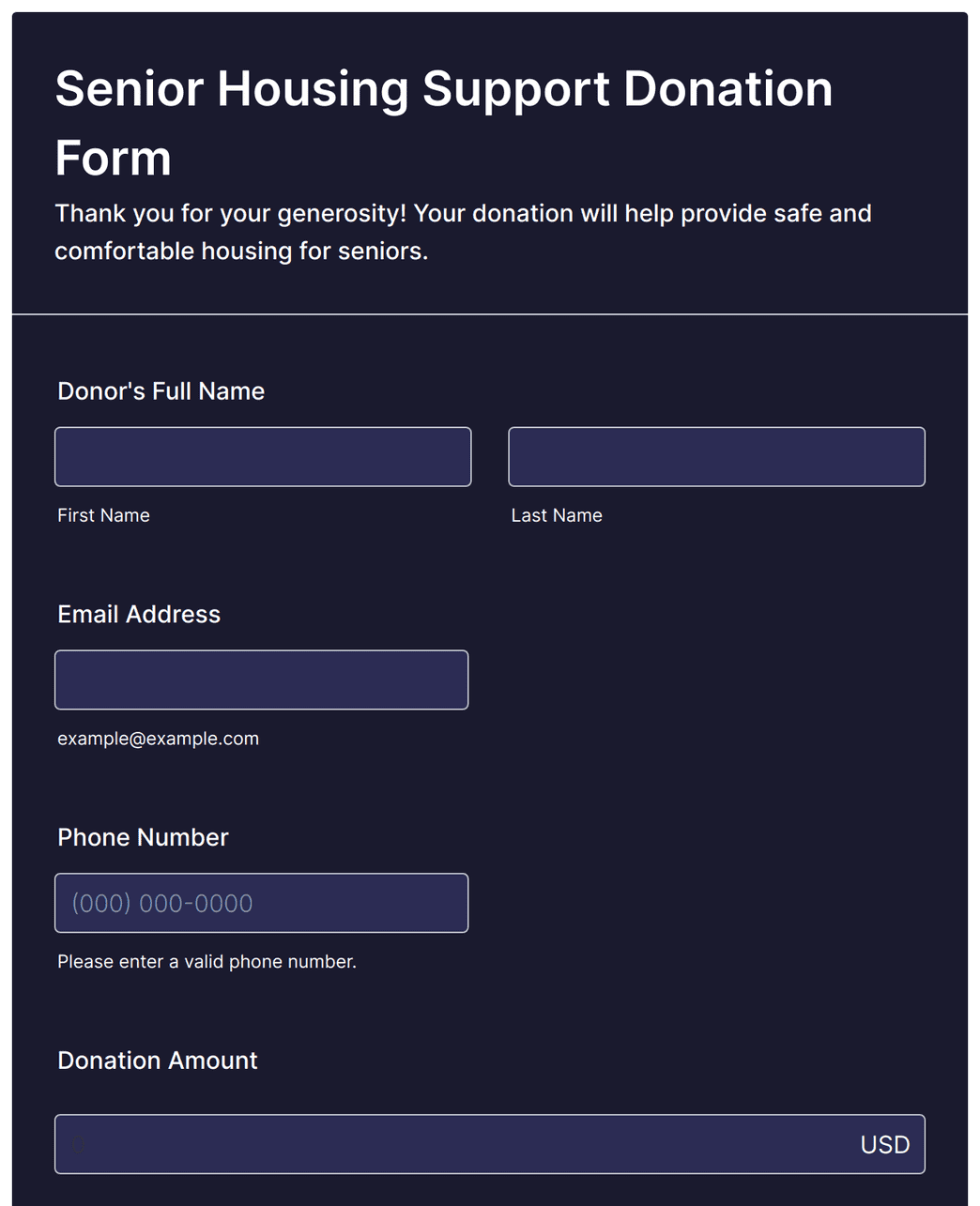Click the First Name input box
Image resolution: width=980 pixels, height=1206 pixels.
pos(263,457)
